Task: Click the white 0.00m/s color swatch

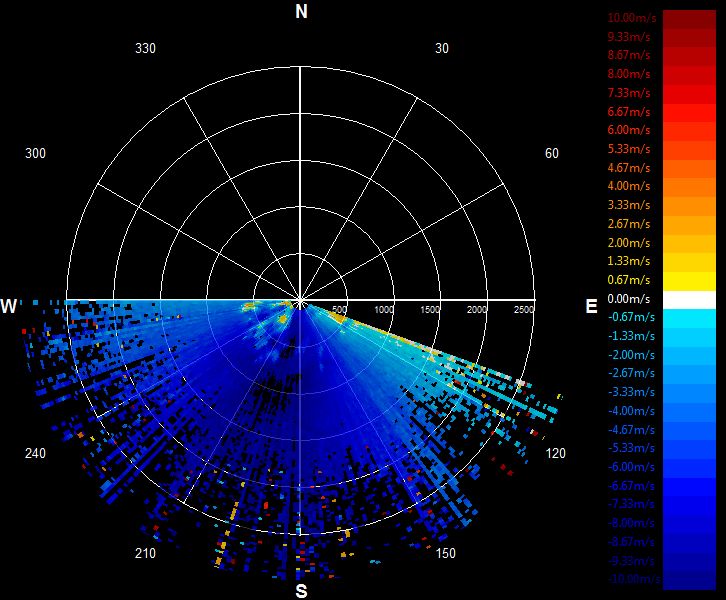Action: click(689, 300)
